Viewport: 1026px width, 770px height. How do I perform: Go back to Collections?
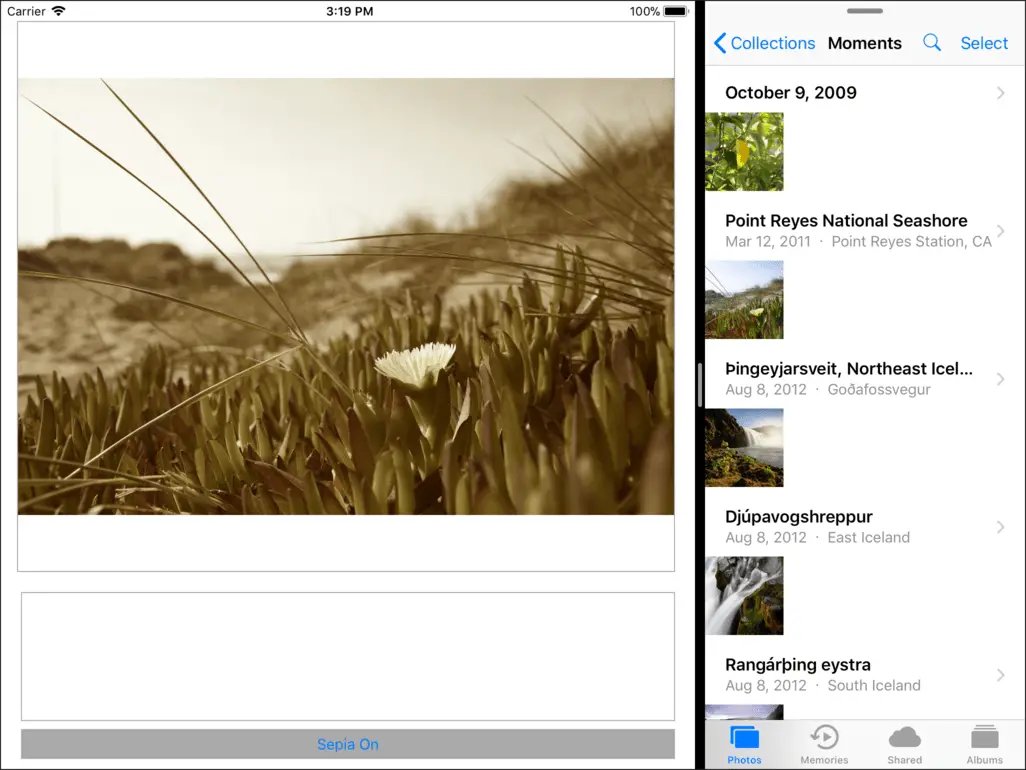pos(764,43)
